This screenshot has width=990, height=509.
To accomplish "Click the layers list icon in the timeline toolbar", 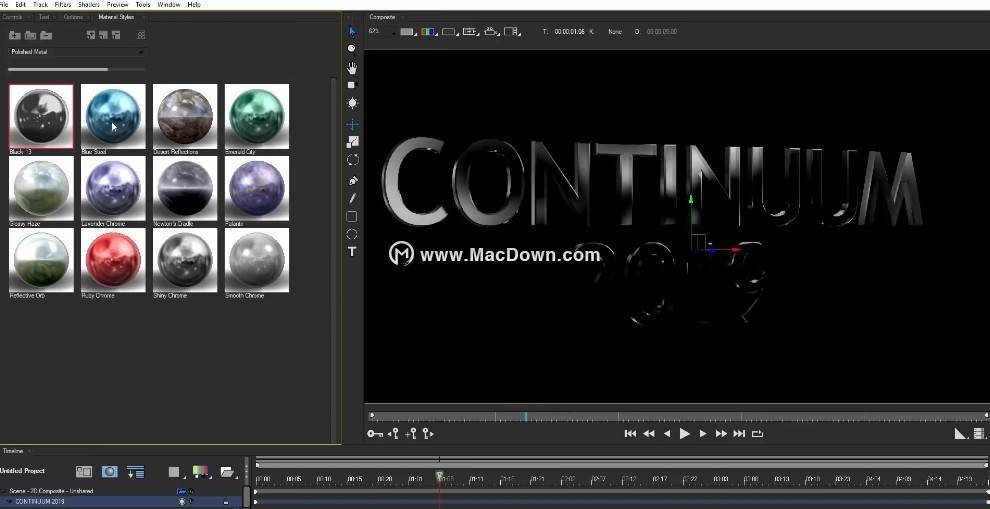I will pos(135,472).
